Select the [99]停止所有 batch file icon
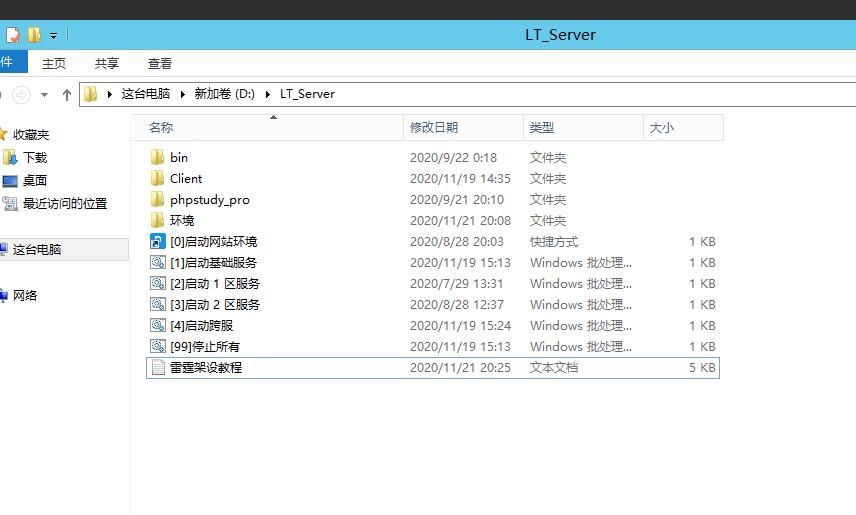The height and width of the screenshot is (515, 856). (x=157, y=346)
